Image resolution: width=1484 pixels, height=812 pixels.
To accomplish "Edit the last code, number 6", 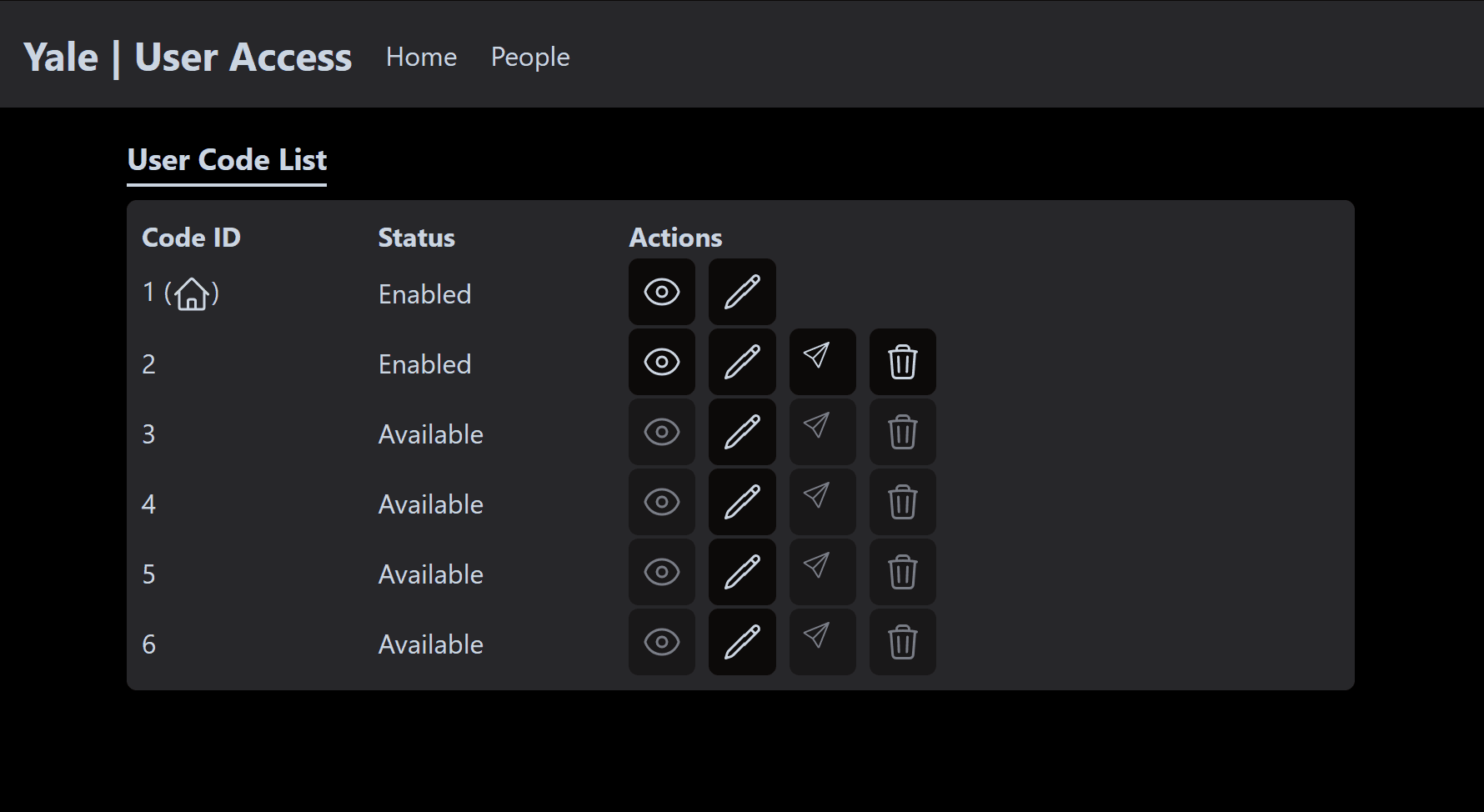I will (741, 642).
